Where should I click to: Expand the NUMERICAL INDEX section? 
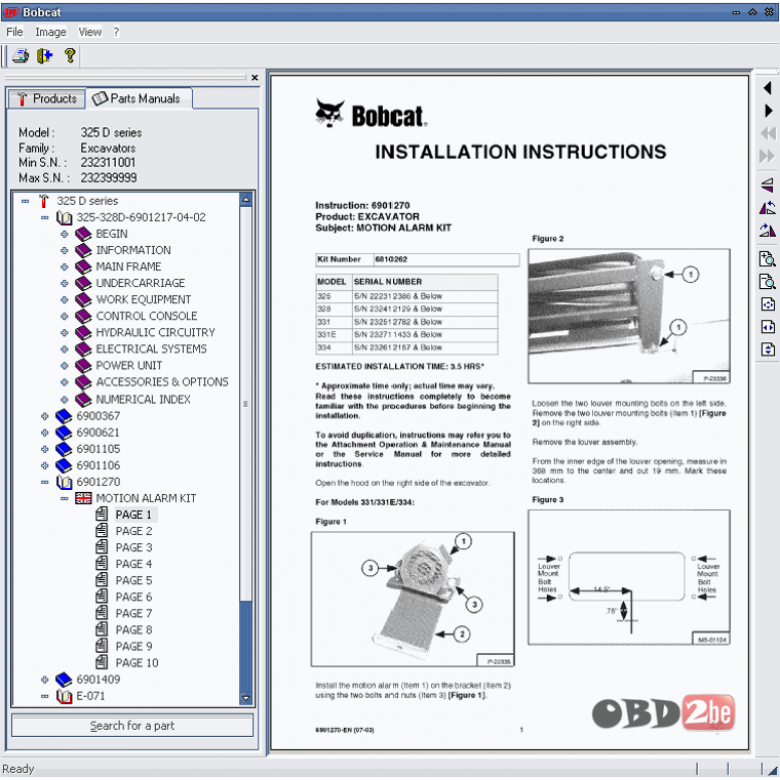[x=64, y=399]
